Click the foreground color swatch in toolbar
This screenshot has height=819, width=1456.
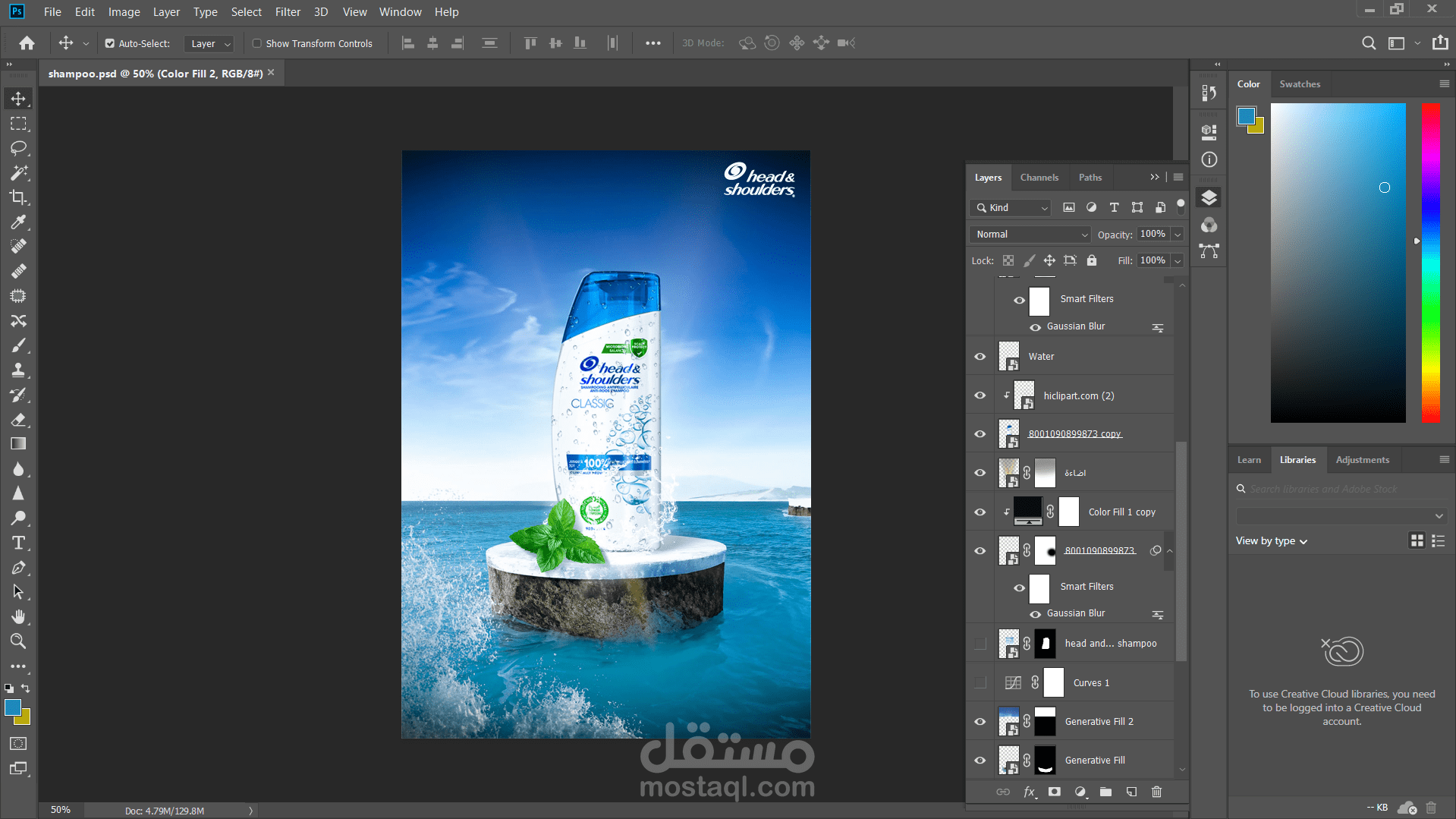point(12,707)
